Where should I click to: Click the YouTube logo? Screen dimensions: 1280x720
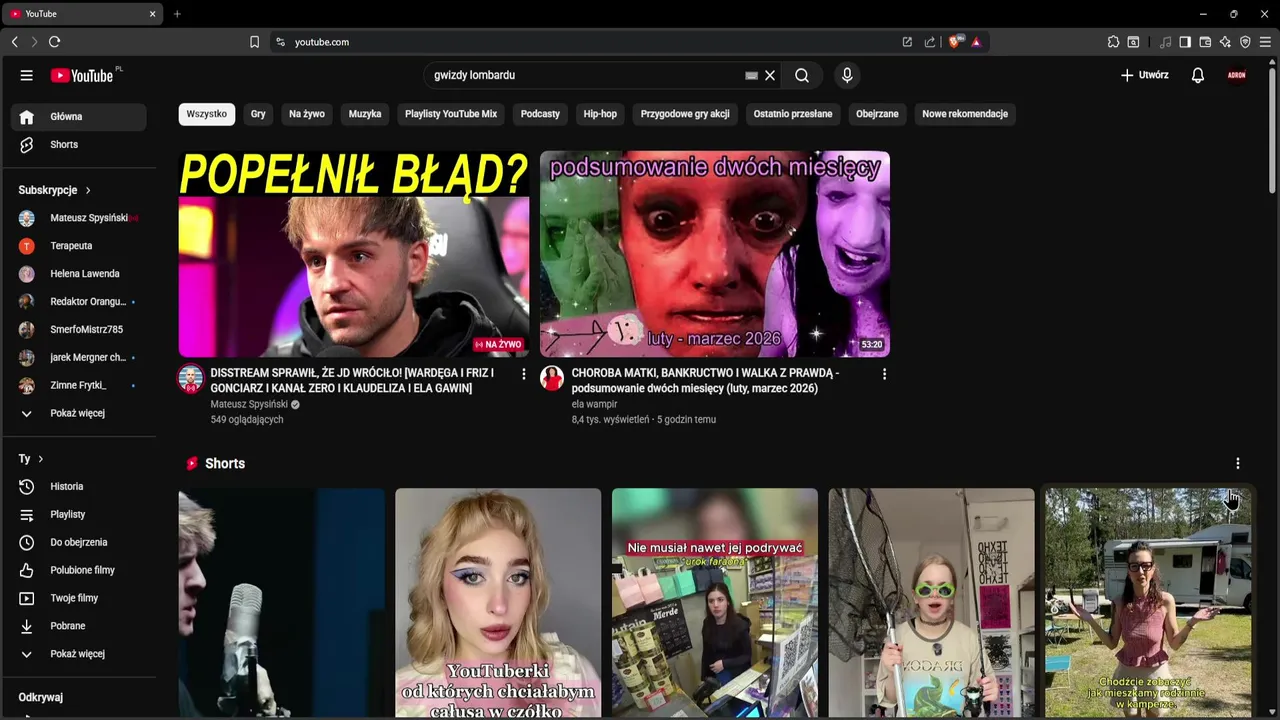pyautogui.click(x=83, y=75)
